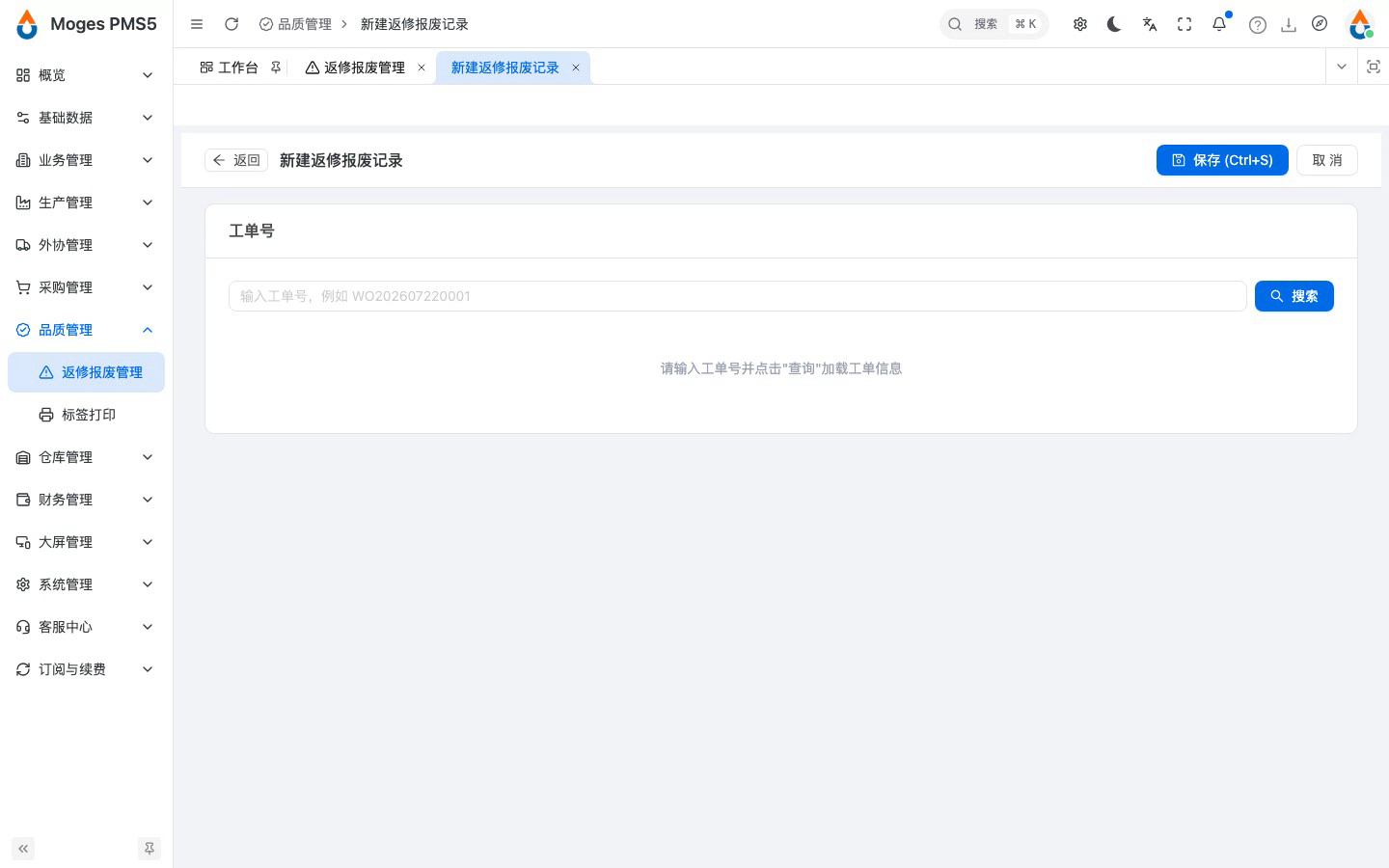Click 品质管理 in the breadcrumb
The height and width of the screenshot is (868, 1389).
coord(304,24)
